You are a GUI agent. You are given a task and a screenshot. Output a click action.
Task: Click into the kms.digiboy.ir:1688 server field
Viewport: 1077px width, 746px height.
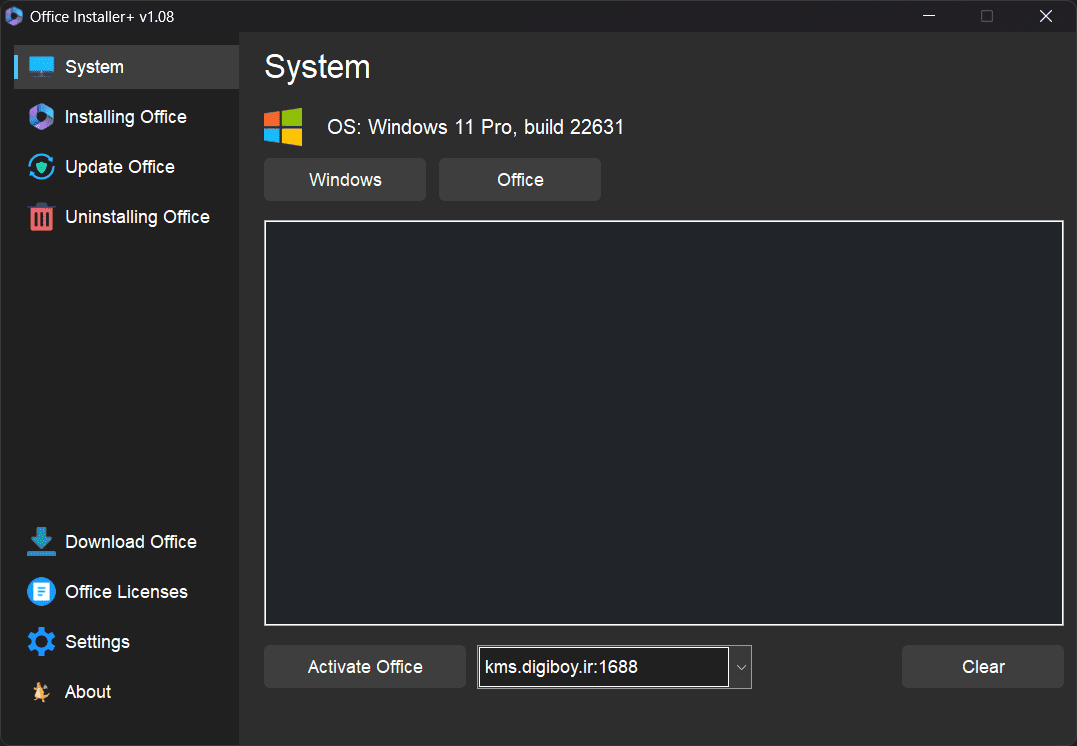603,667
